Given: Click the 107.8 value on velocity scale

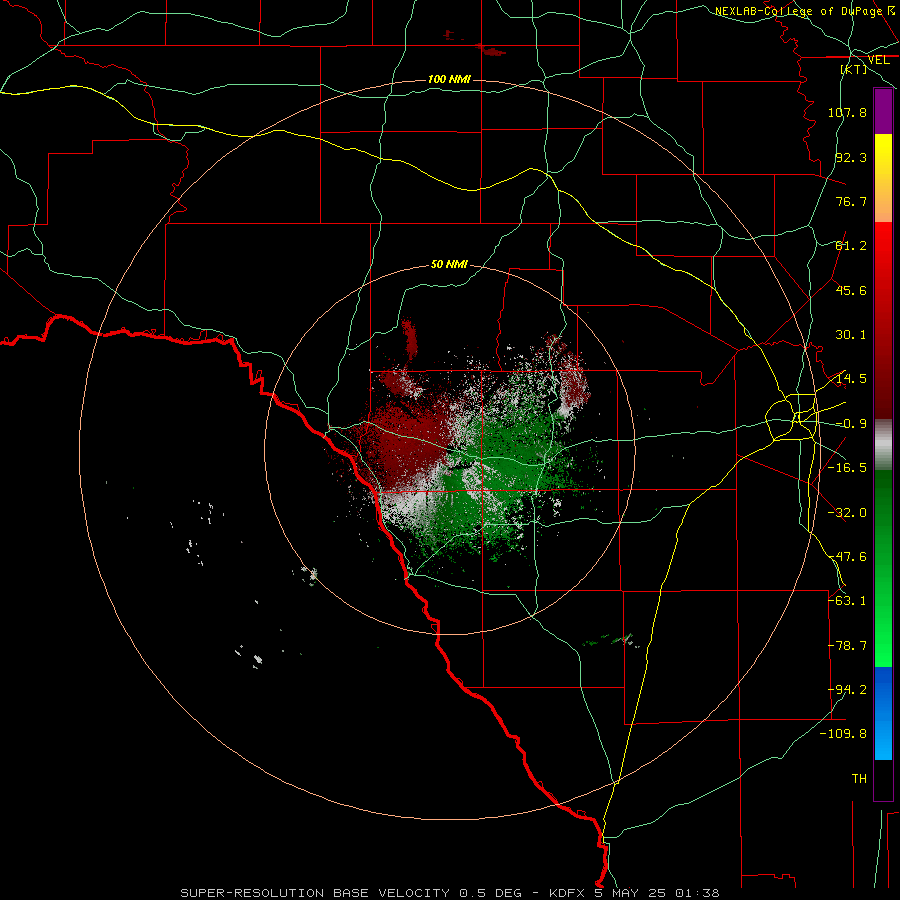Looking at the screenshot, I should coord(847,112).
